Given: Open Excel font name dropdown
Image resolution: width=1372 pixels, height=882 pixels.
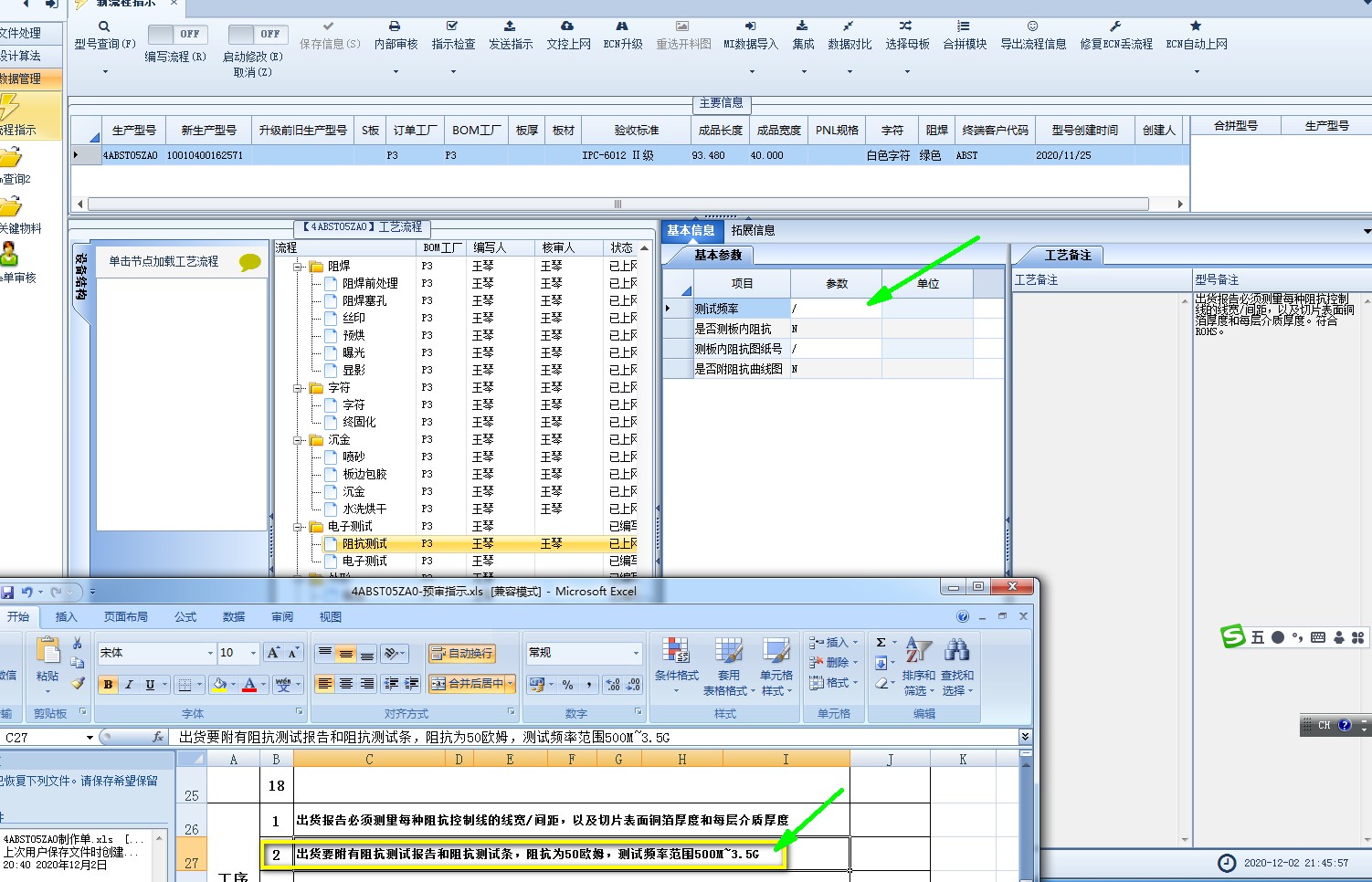Looking at the screenshot, I should 210,653.
